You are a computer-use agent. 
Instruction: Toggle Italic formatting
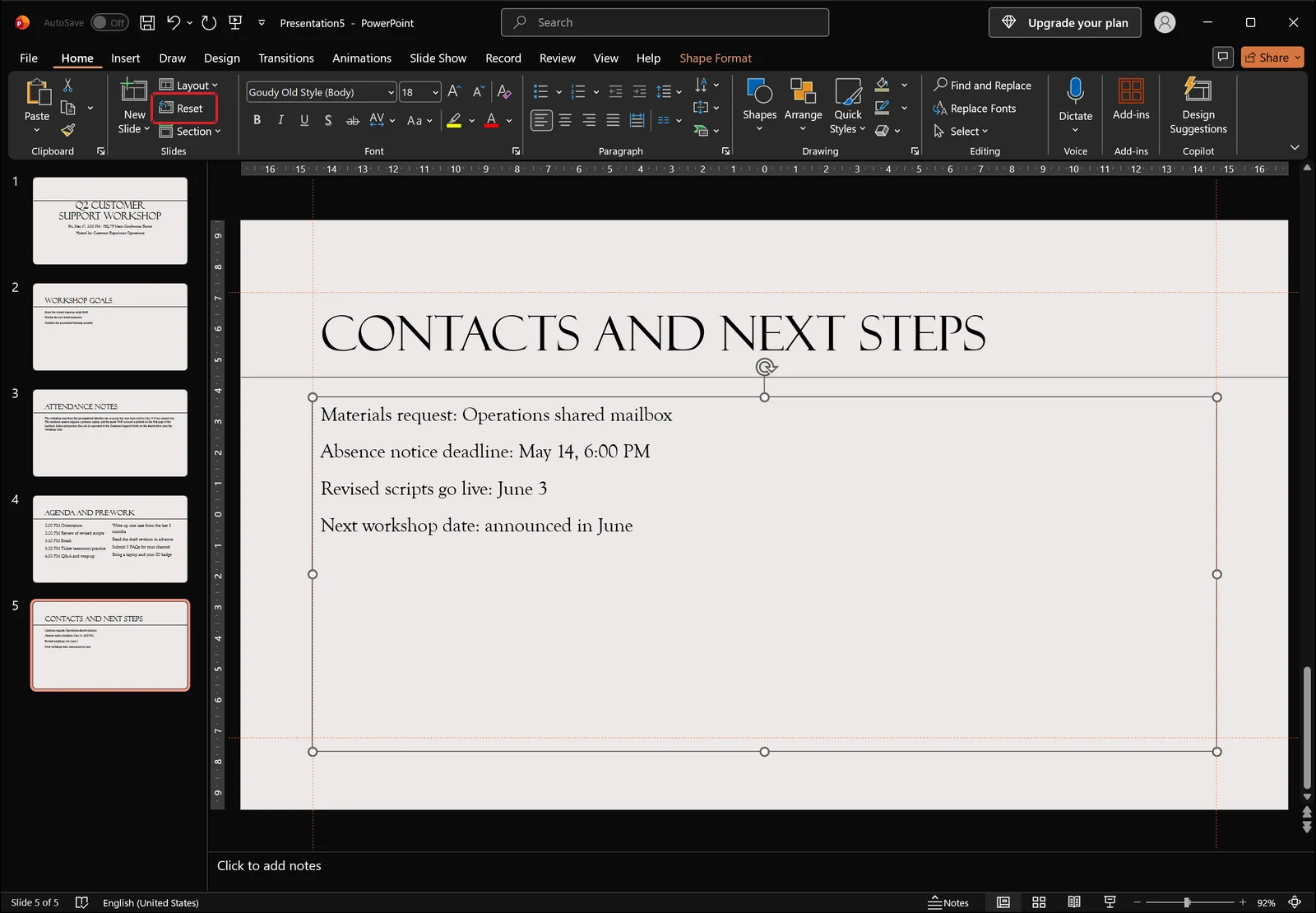click(280, 120)
